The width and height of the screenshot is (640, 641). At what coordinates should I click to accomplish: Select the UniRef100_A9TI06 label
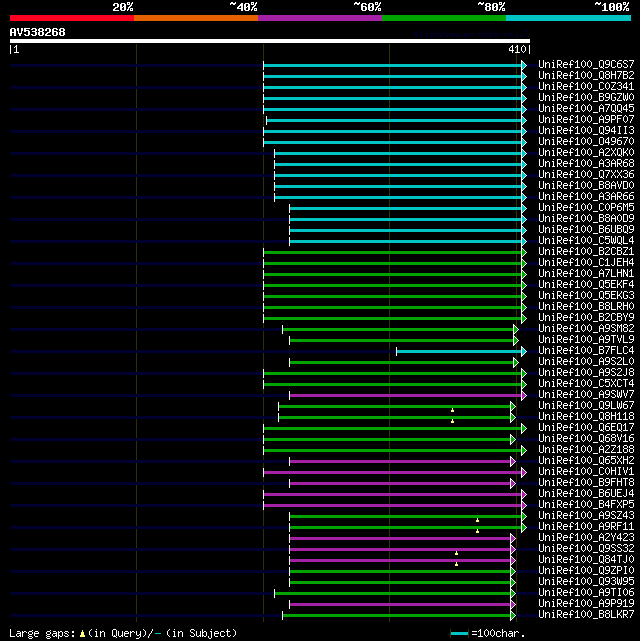(x=586, y=593)
